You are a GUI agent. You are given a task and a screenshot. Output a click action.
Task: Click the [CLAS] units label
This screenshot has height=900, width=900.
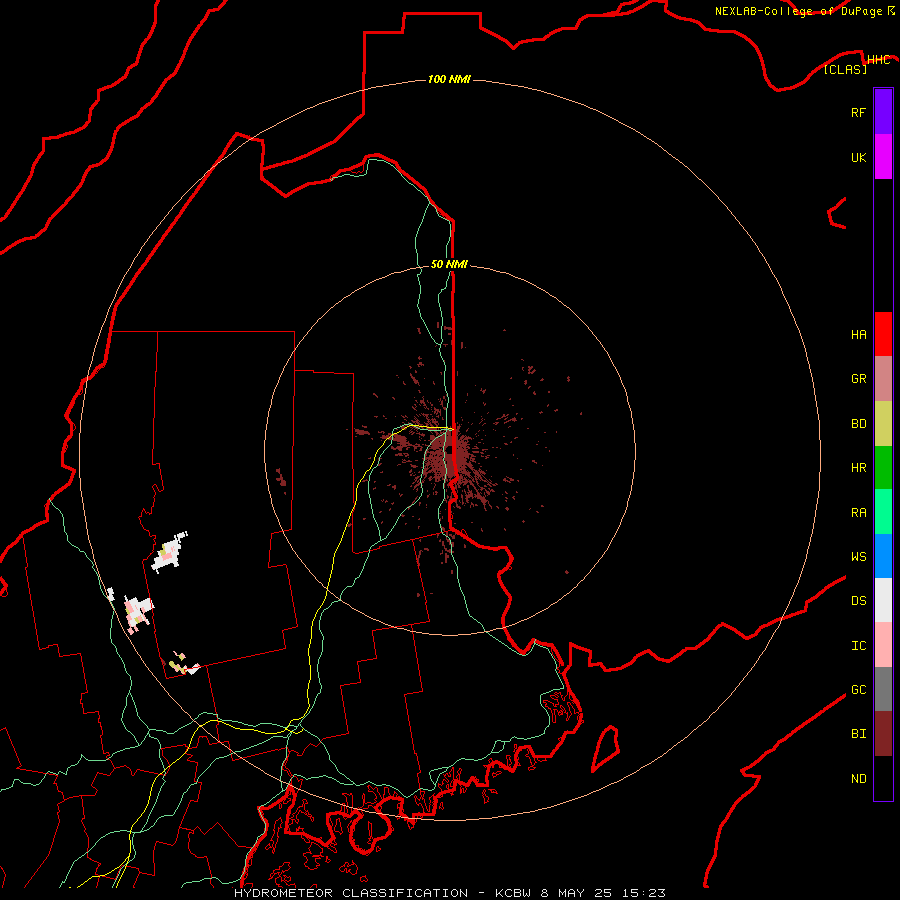click(845, 69)
